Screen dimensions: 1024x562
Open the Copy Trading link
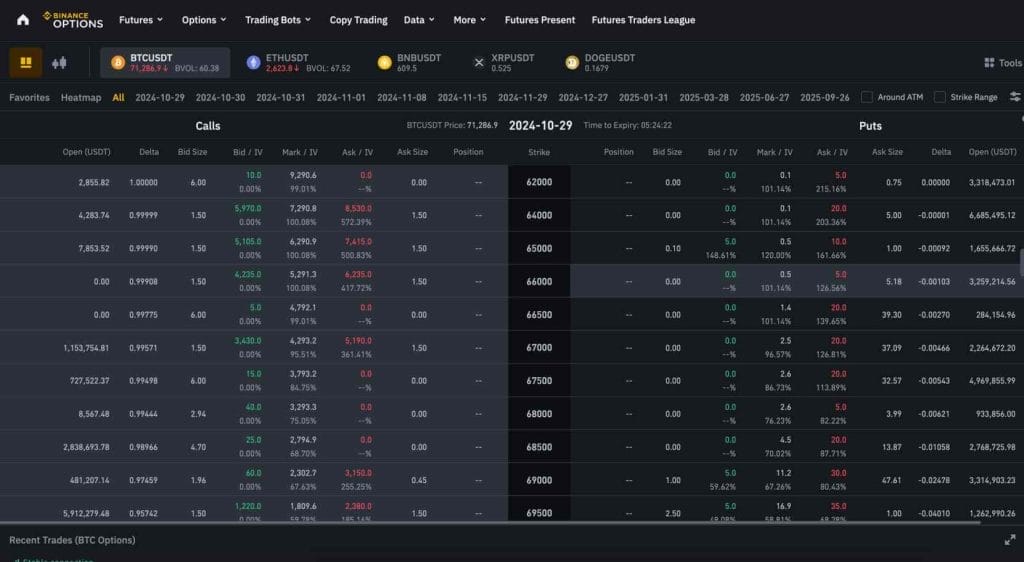[x=358, y=20]
